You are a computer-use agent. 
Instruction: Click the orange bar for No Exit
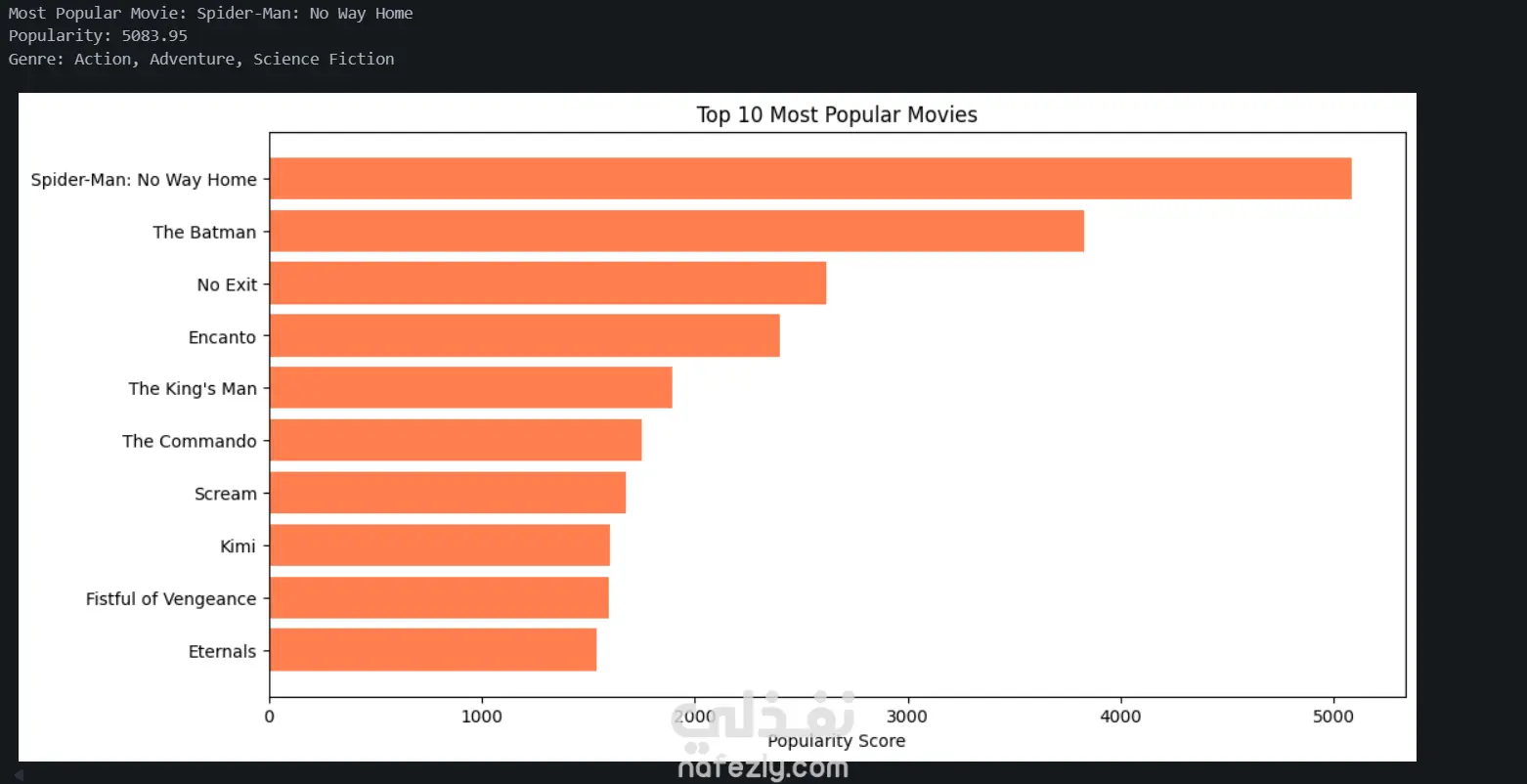[x=547, y=283]
